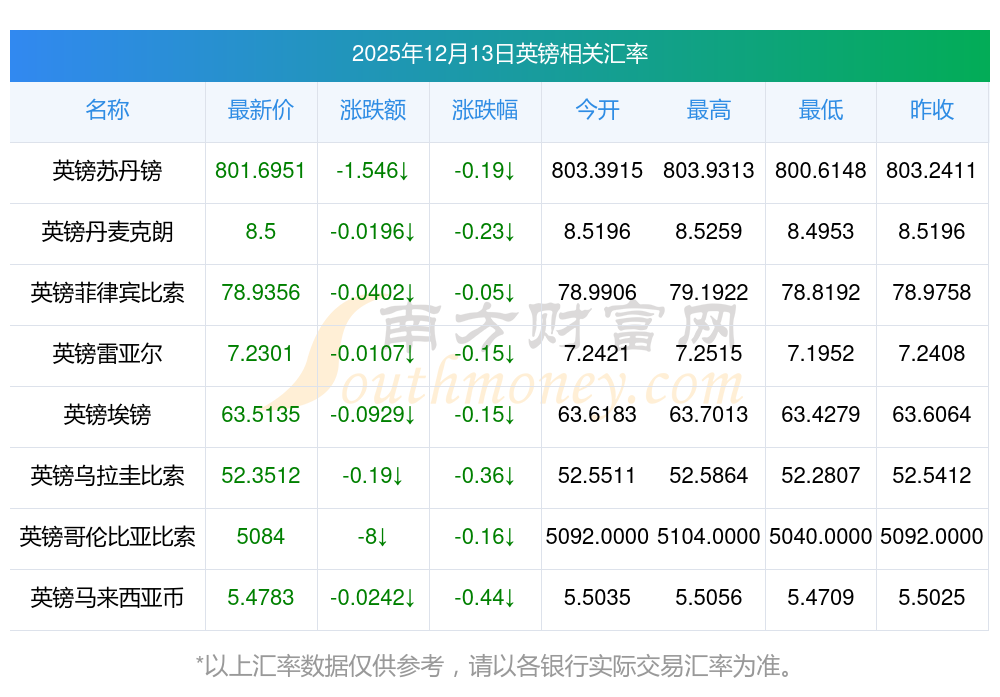Click previous close 803.2411

[932, 171]
